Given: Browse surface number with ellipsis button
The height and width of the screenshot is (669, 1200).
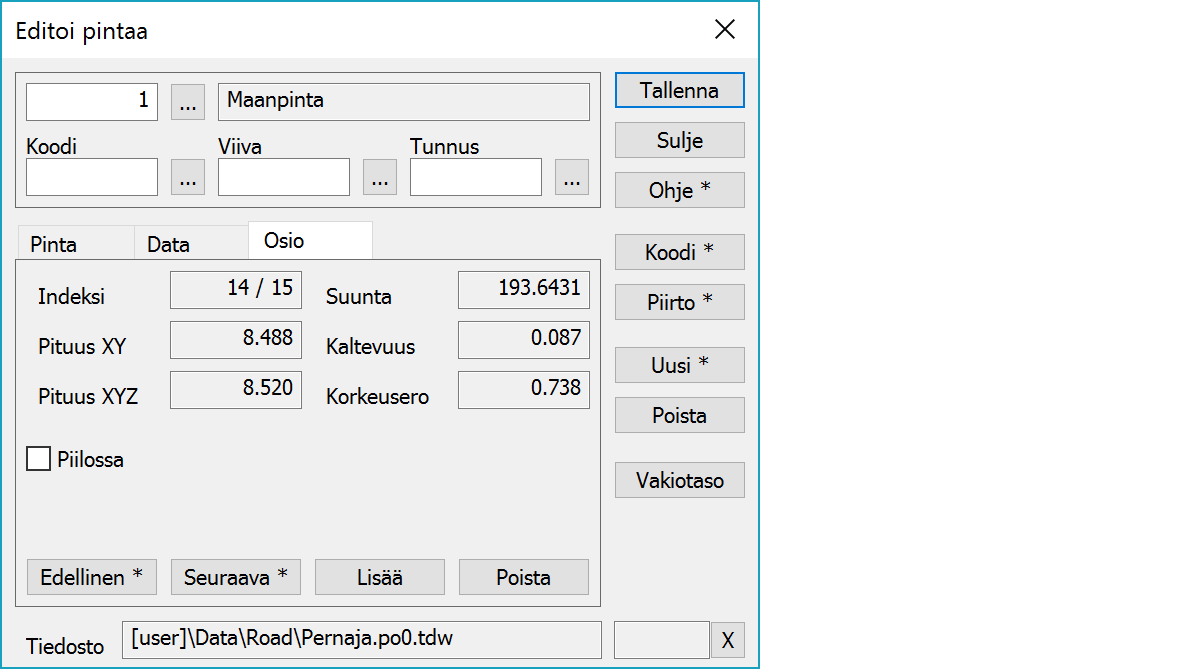Looking at the screenshot, I should point(188,102).
